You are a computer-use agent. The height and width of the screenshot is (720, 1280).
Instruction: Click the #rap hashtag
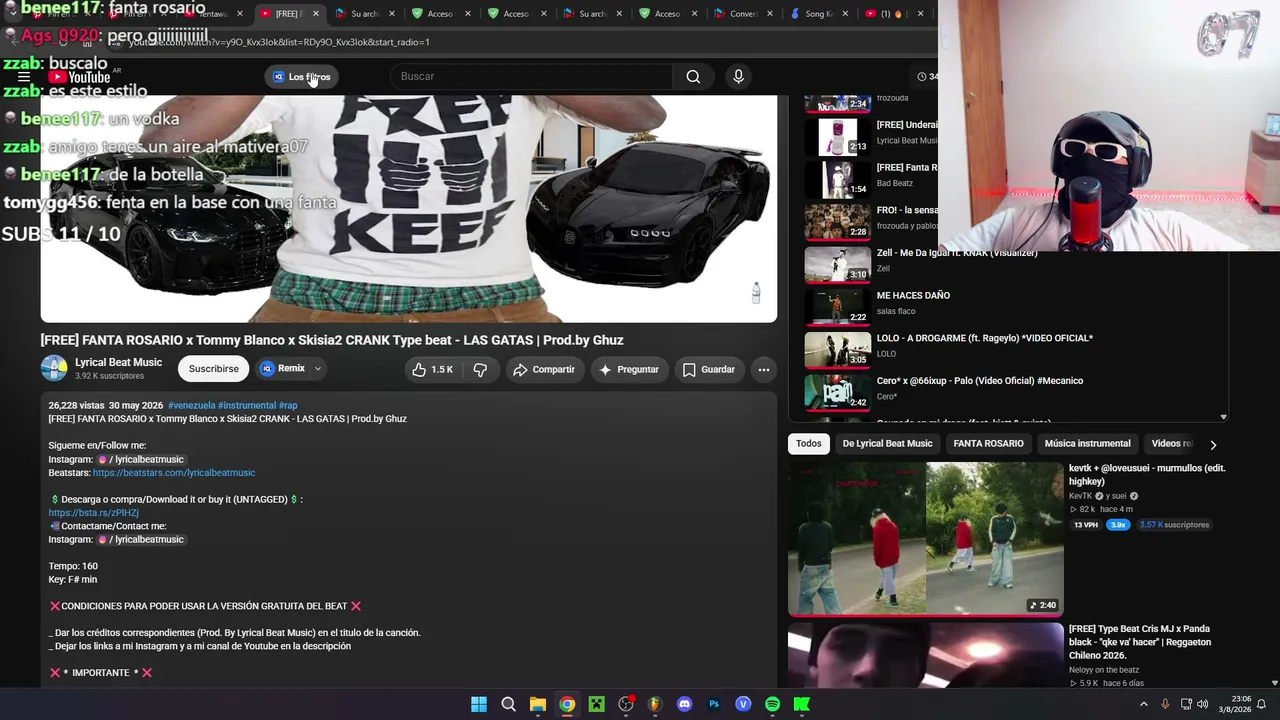coord(288,406)
